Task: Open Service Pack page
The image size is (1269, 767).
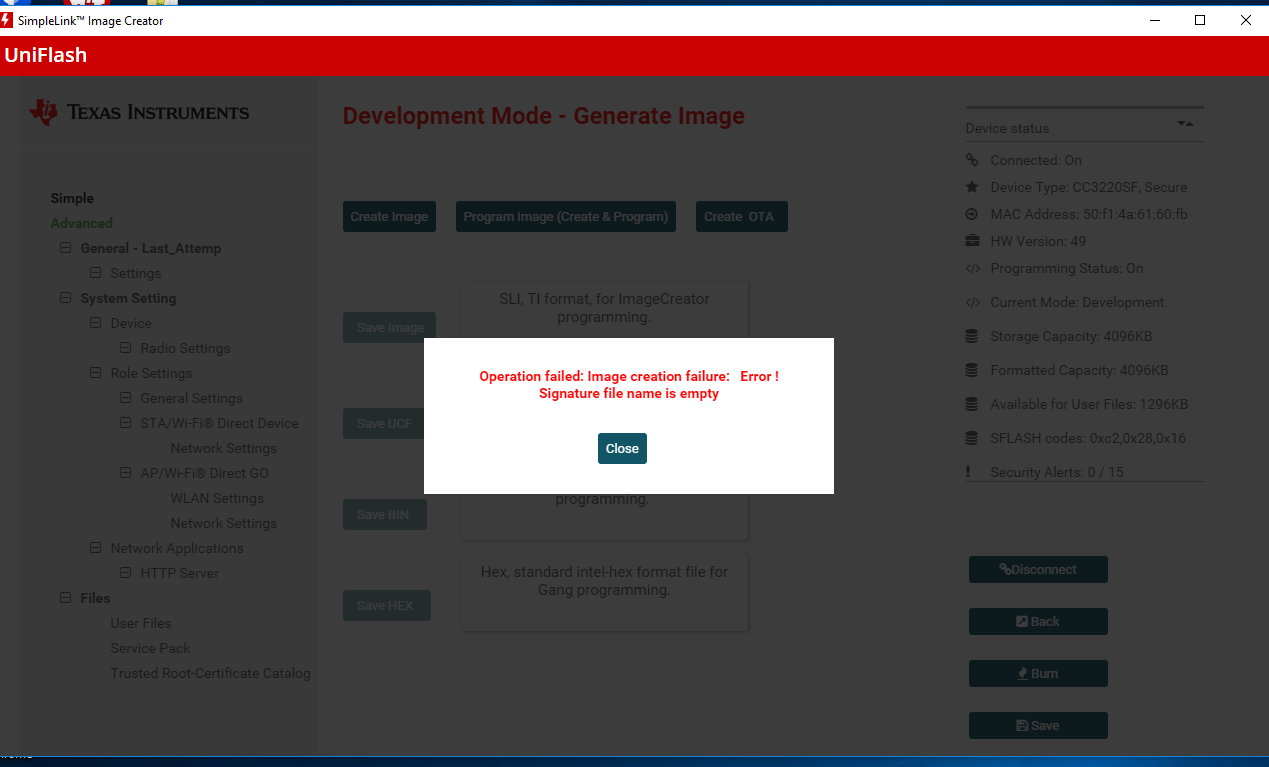Action: pyautogui.click(x=150, y=648)
